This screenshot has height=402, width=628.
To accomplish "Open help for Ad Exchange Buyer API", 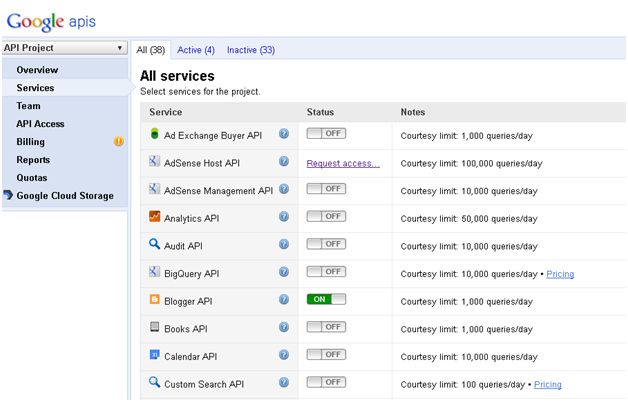I will [284, 133].
